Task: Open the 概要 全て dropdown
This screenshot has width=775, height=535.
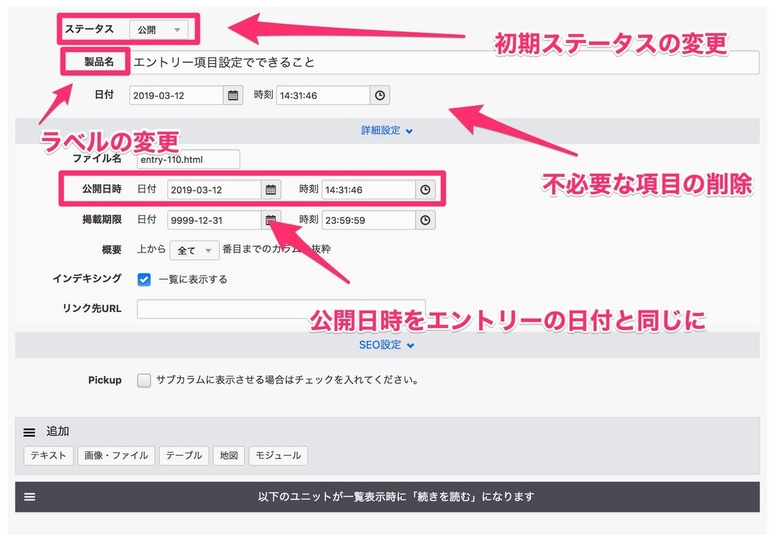Action: [x=194, y=250]
